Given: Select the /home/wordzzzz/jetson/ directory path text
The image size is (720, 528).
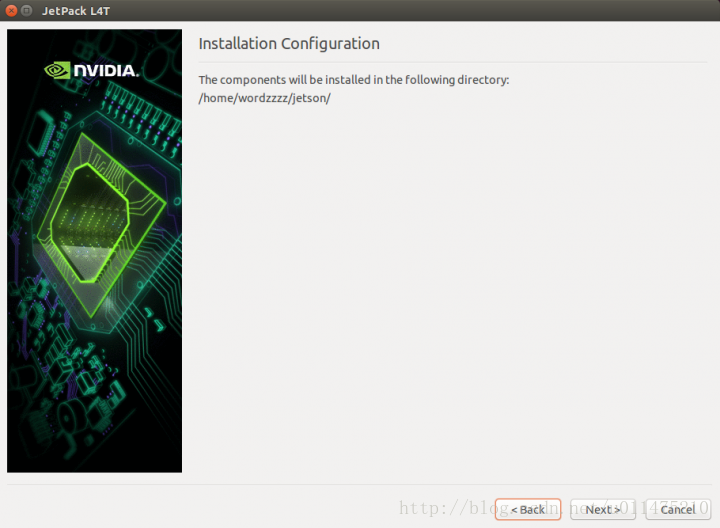Looking at the screenshot, I should coord(264,98).
